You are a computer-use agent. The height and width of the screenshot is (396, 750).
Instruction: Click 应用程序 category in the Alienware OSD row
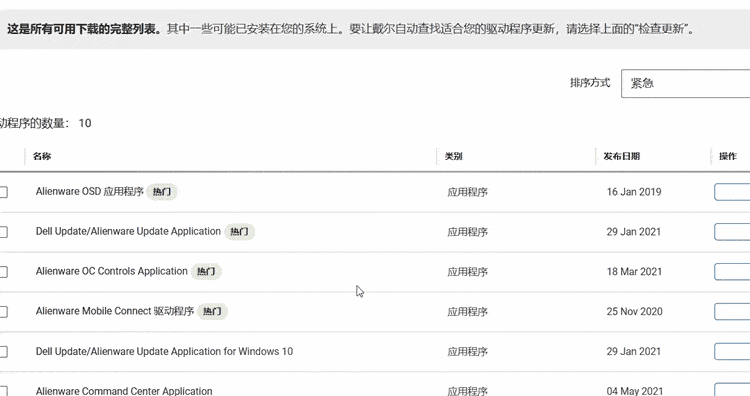point(467,192)
